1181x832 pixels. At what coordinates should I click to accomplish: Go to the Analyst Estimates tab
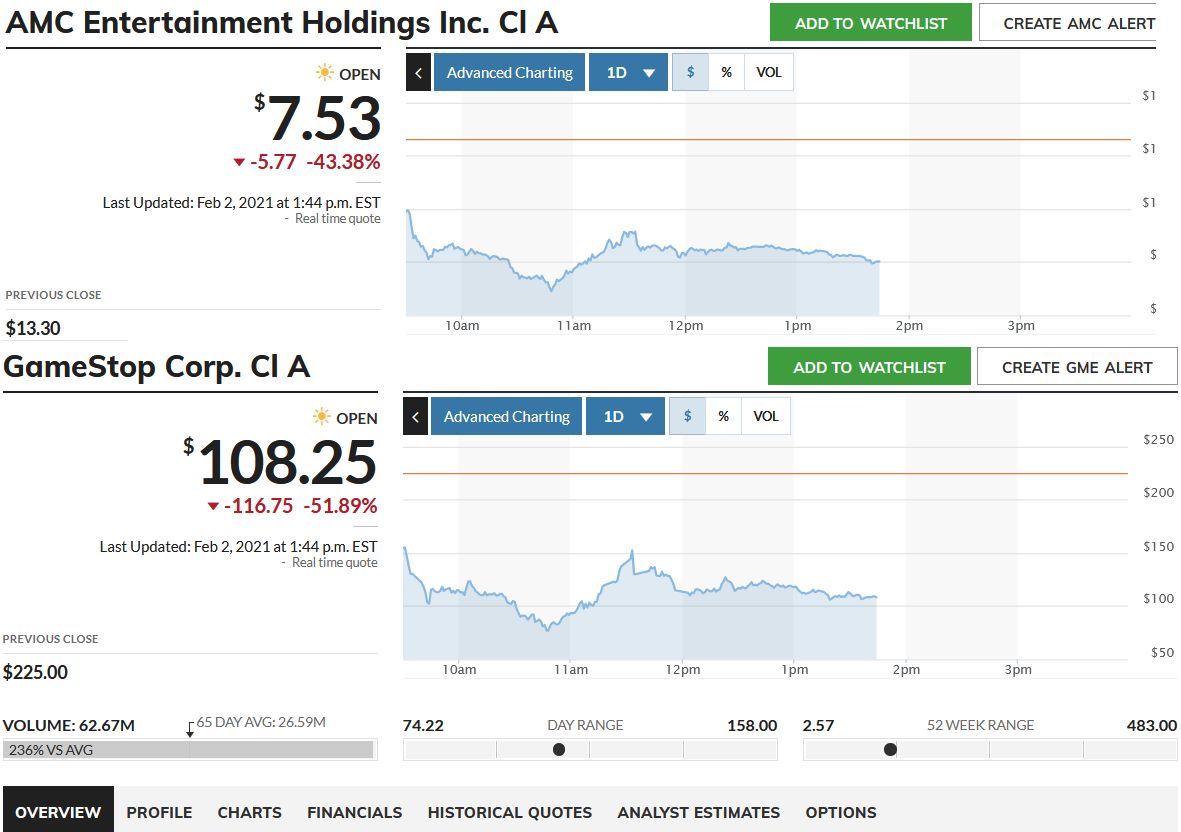point(698,812)
